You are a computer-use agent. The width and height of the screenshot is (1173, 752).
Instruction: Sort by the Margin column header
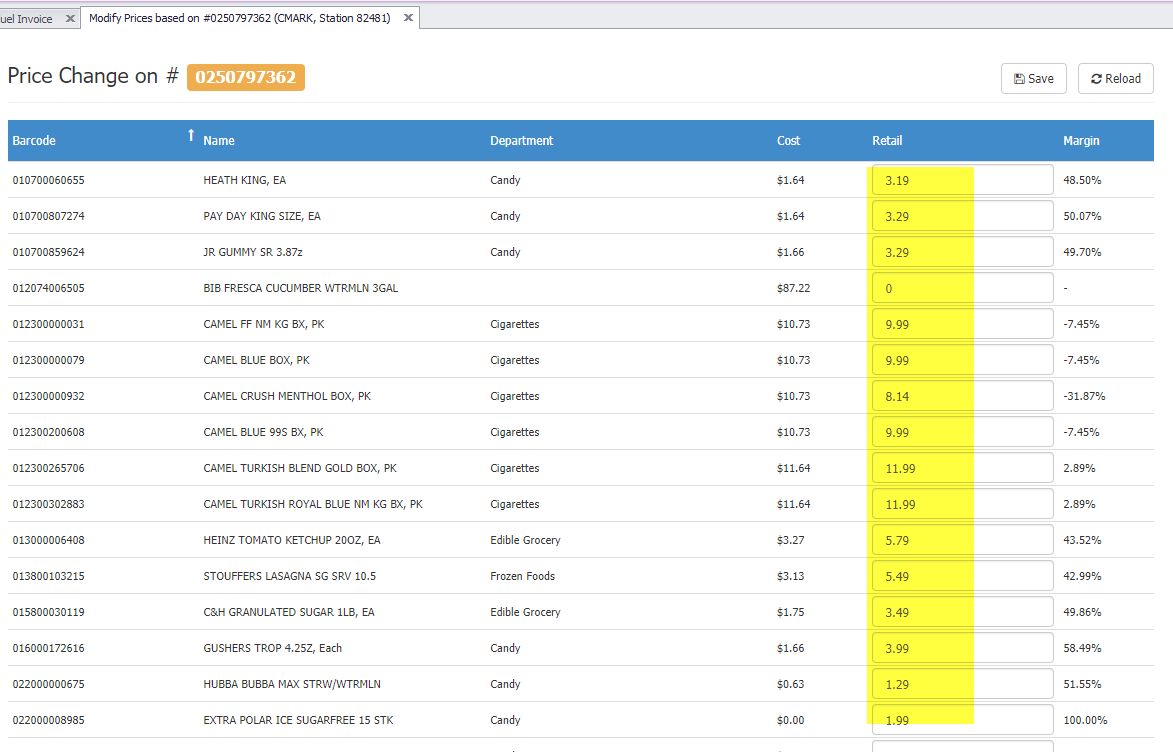pos(1081,141)
